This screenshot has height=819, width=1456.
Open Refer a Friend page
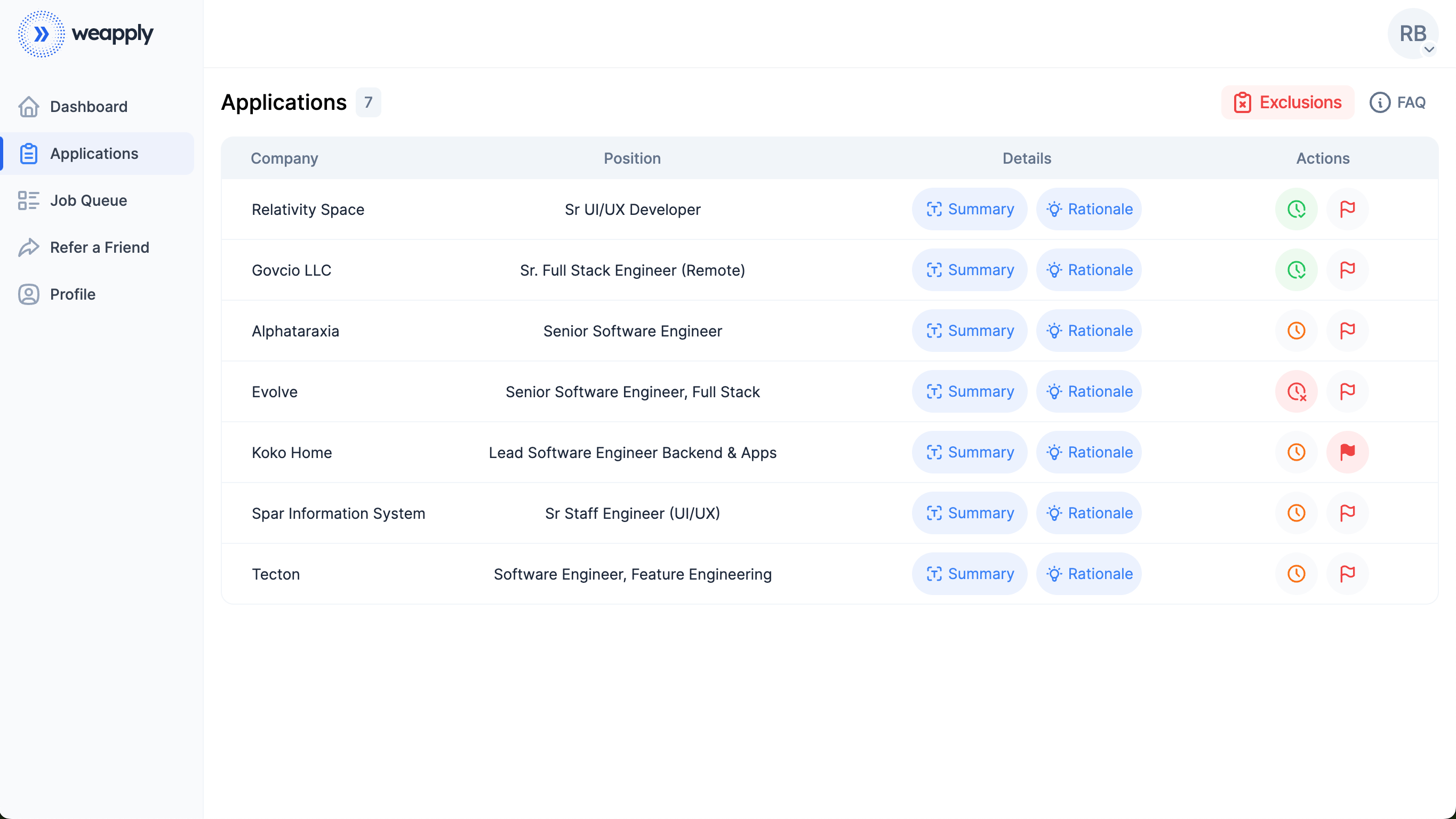pos(100,247)
